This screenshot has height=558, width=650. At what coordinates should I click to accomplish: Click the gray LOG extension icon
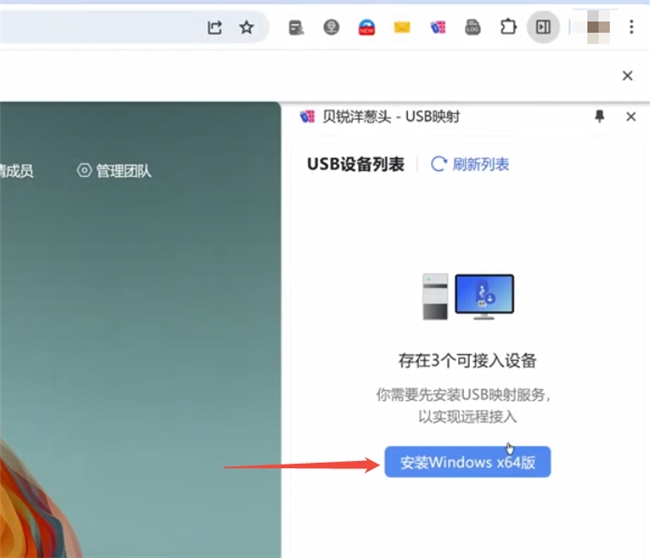point(473,28)
